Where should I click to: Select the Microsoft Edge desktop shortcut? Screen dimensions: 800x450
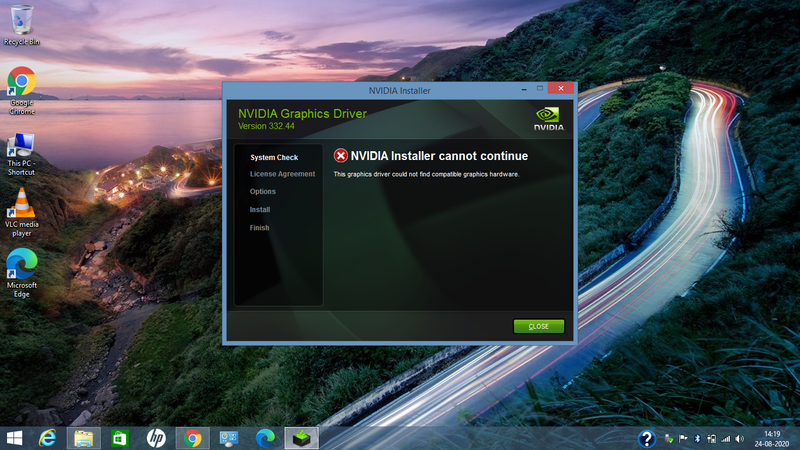(x=21, y=273)
